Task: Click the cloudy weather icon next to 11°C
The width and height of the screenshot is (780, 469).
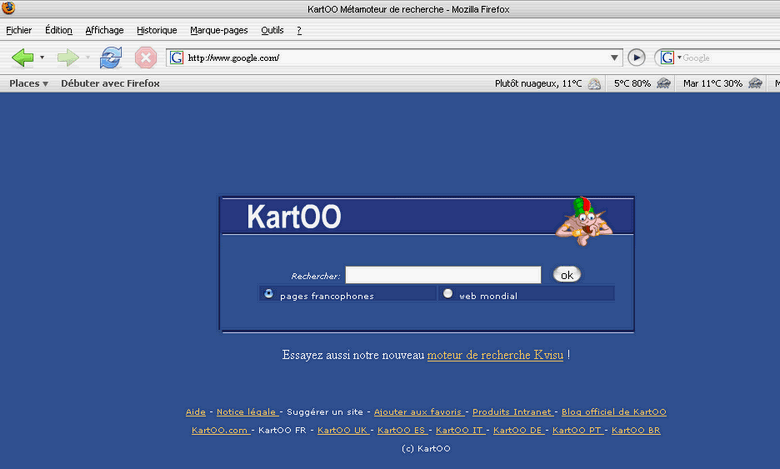Action: tap(594, 84)
